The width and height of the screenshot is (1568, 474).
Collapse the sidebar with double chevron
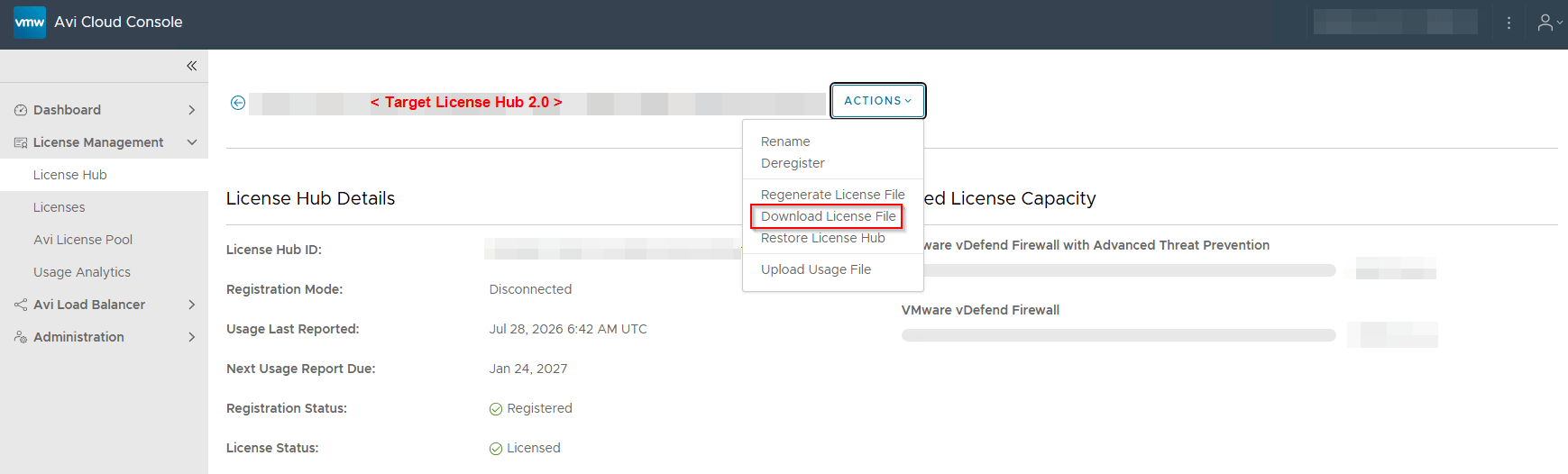(x=191, y=66)
